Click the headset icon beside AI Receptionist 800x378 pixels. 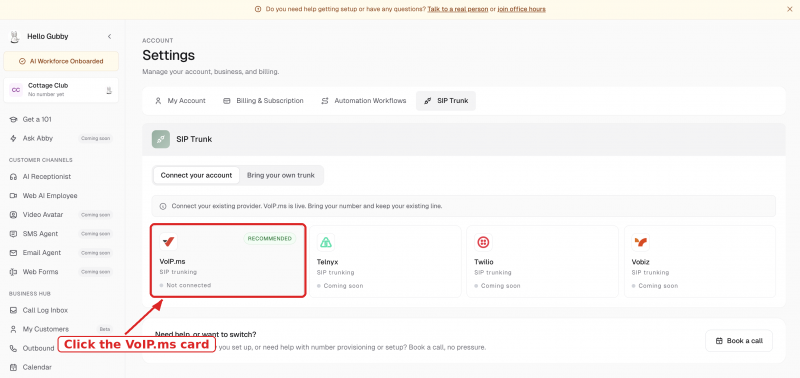(13, 177)
